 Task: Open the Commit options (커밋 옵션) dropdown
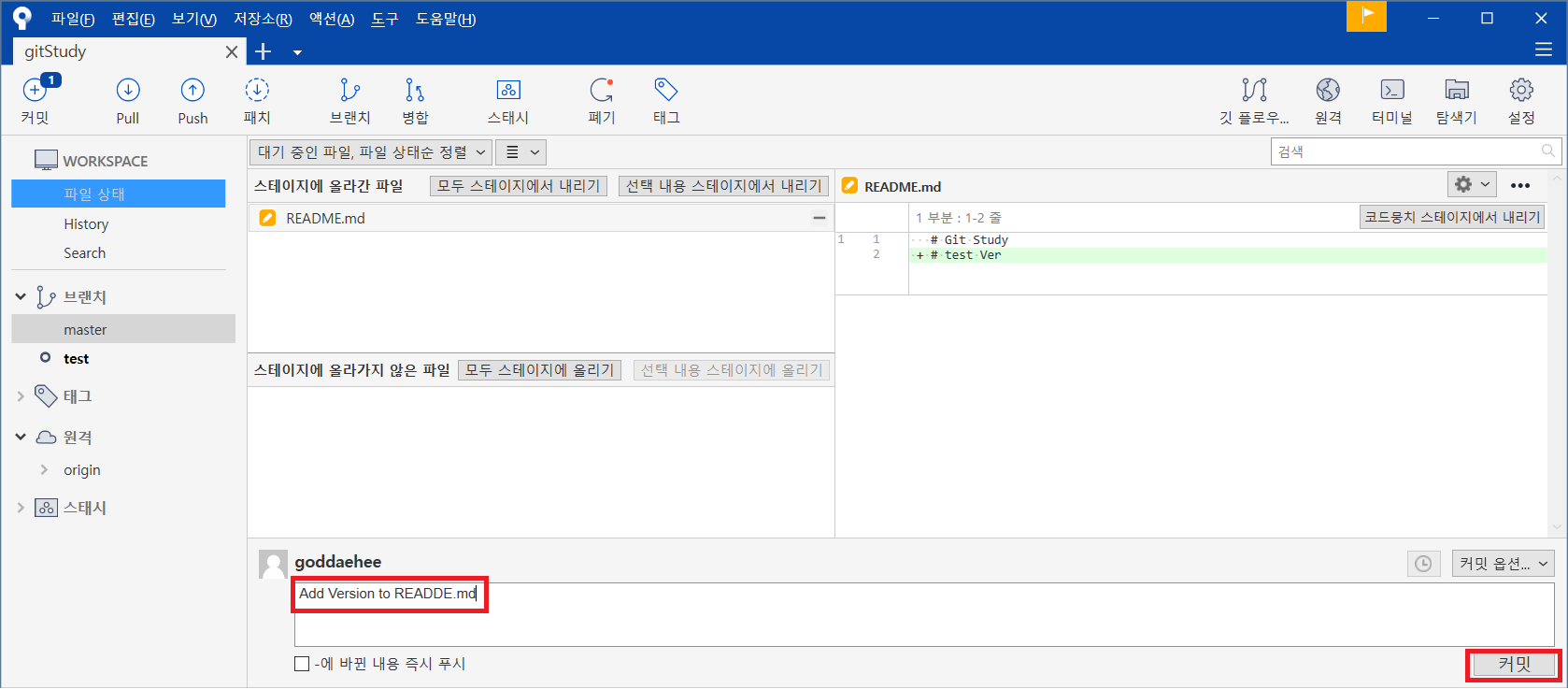click(x=1504, y=564)
